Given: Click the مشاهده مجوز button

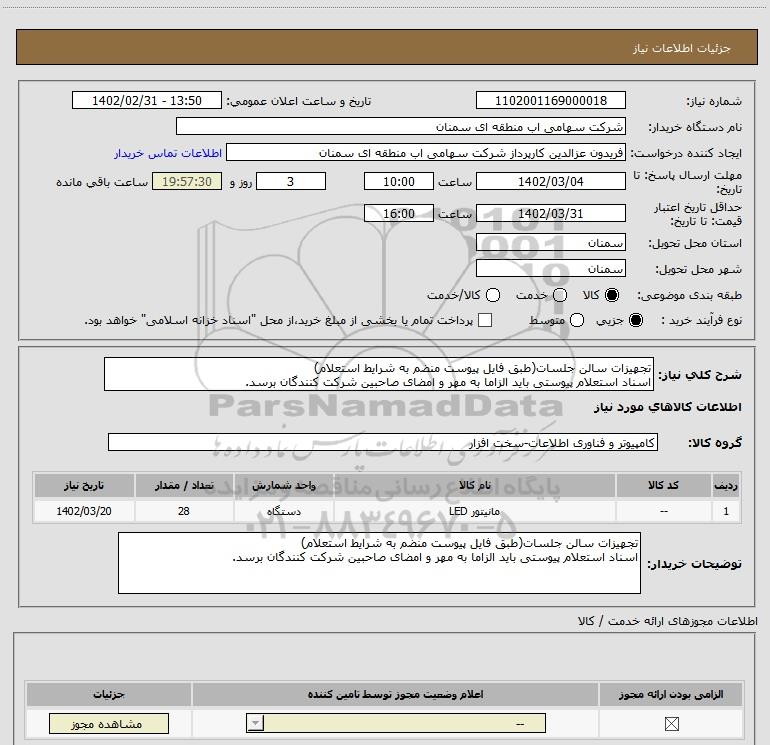Looking at the screenshot, I should [x=109, y=723].
